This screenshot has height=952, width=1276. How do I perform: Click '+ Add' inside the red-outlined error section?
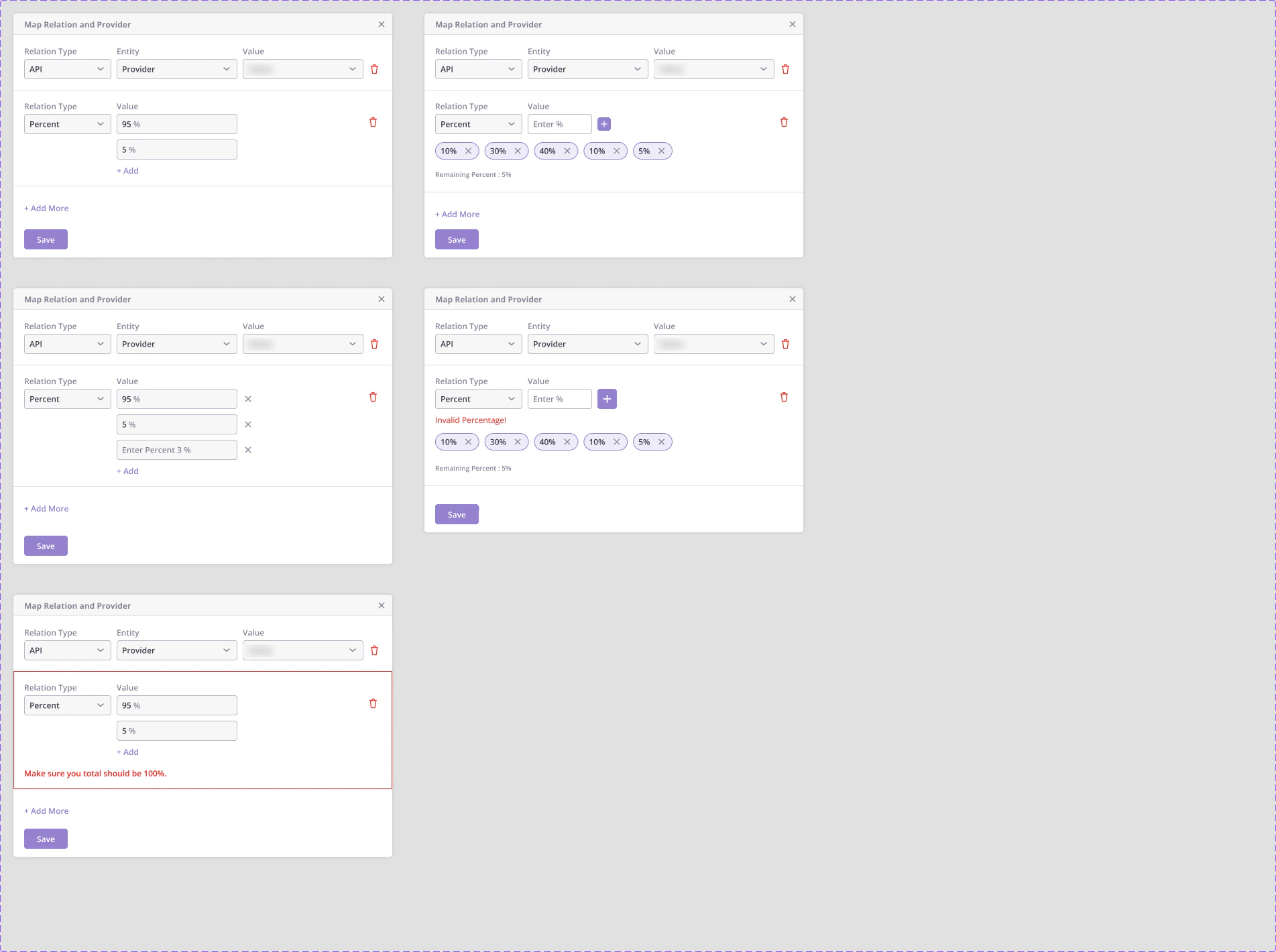tap(127, 752)
